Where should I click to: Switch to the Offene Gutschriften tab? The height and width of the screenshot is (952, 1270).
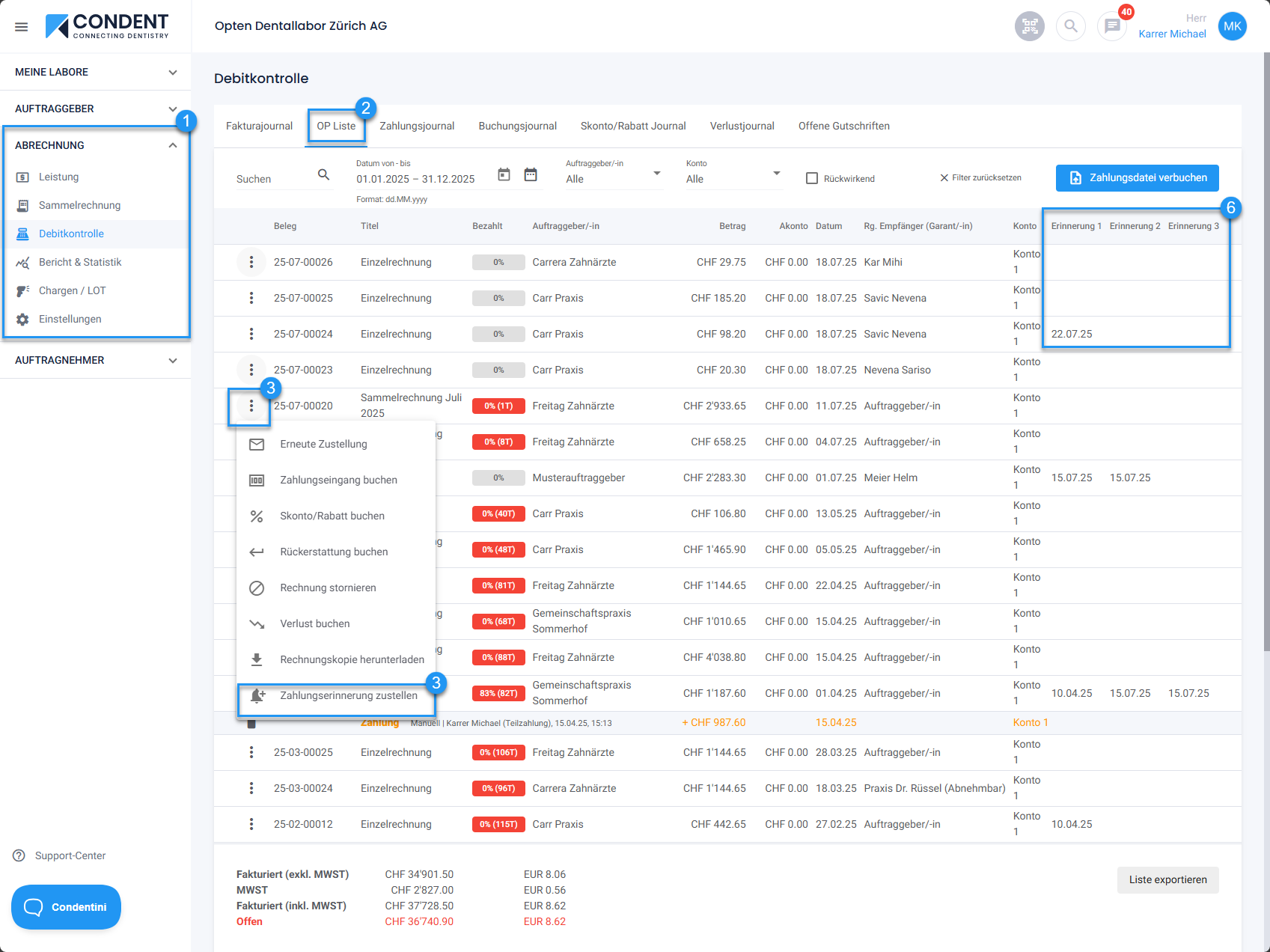[844, 126]
